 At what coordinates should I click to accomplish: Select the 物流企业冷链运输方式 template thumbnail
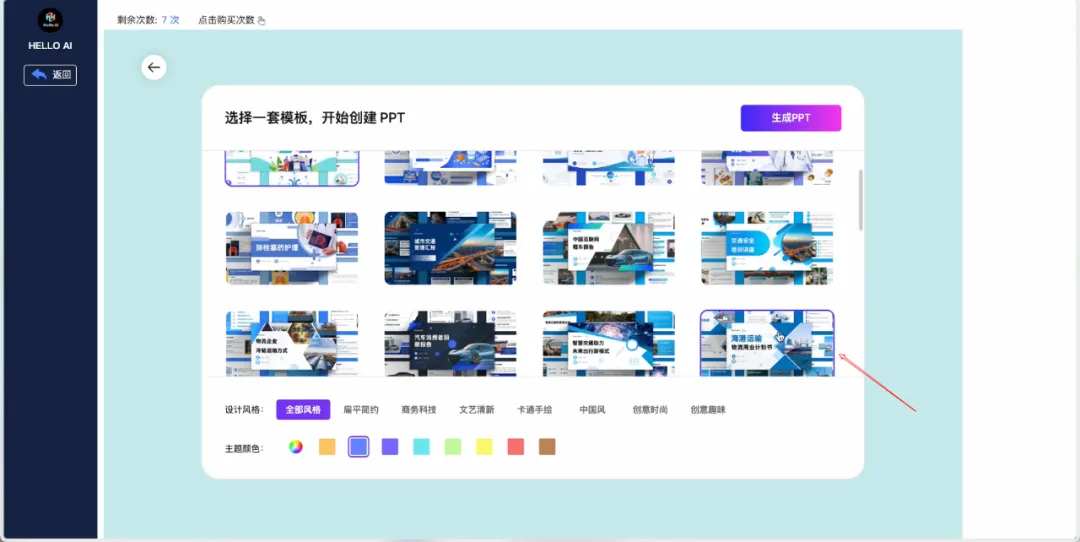[292, 343]
